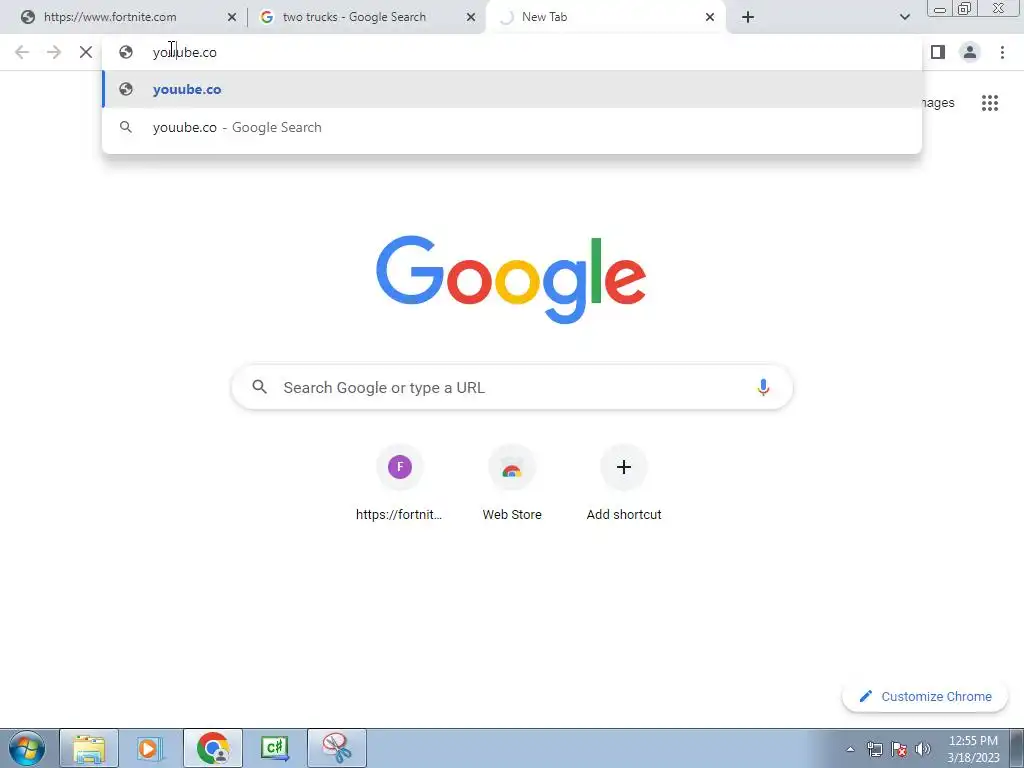Image resolution: width=1024 pixels, height=768 pixels.
Task: Close the New Tab tab
Action: coord(710,17)
